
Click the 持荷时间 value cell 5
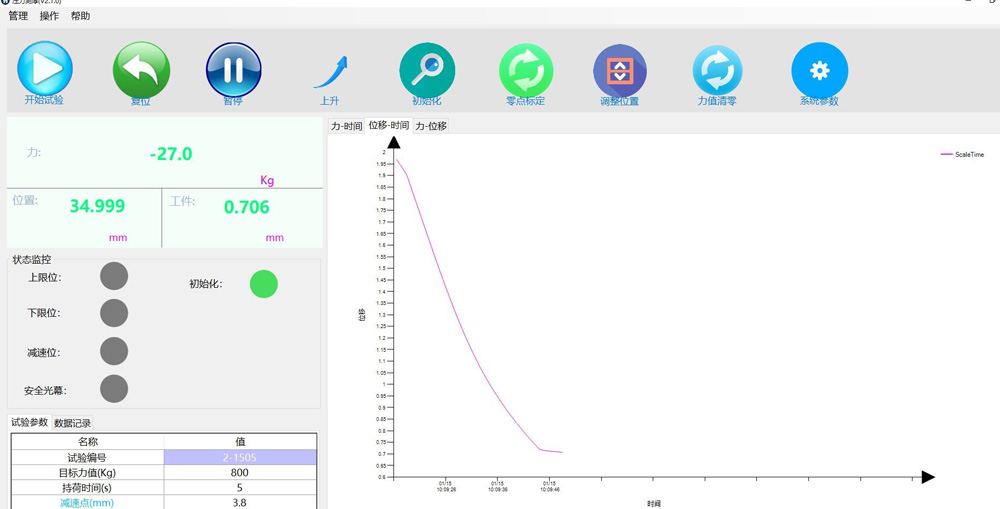coord(240,488)
